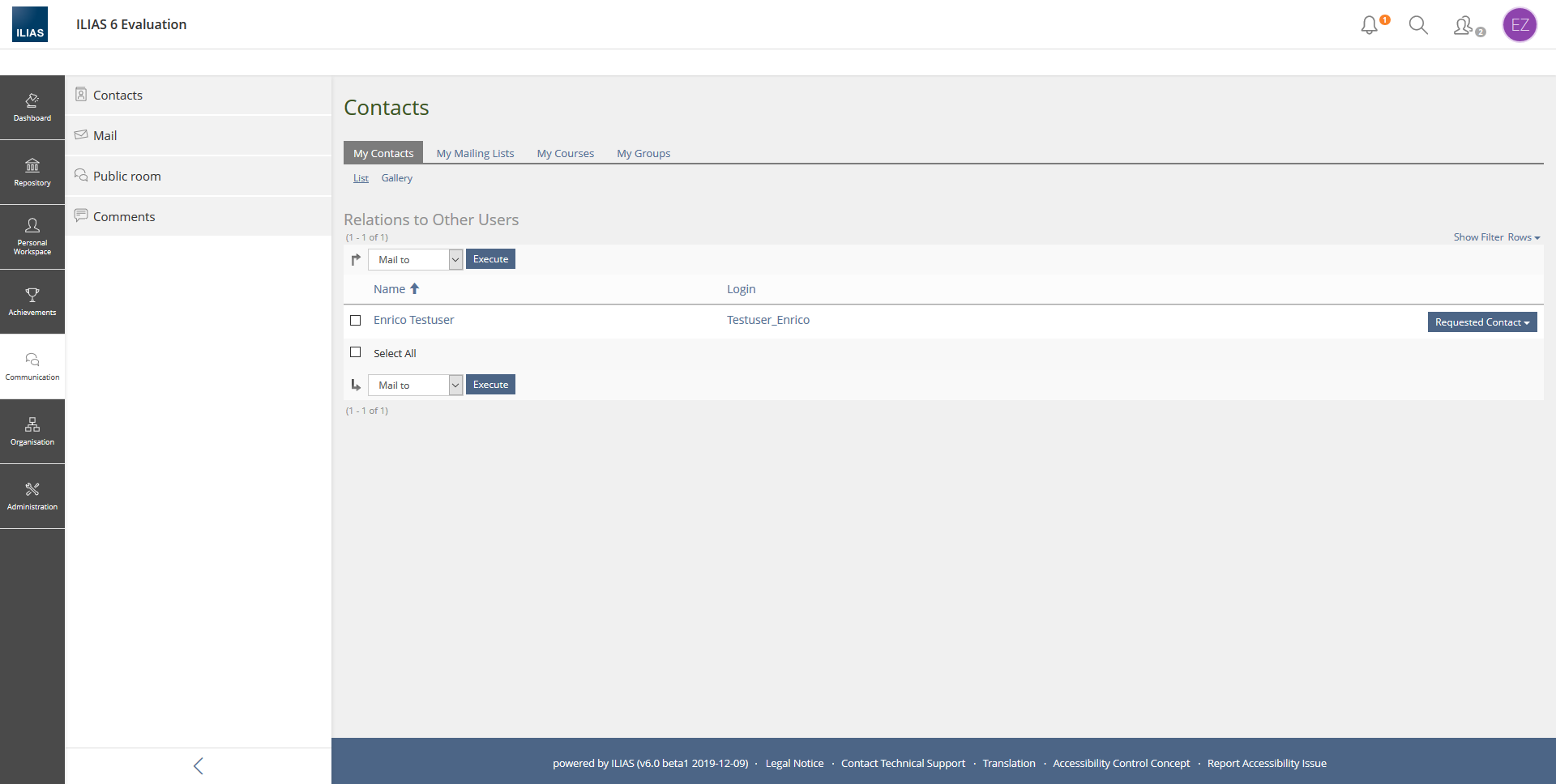Open Repository from the main sidebar
The image size is (1556, 784).
[32, 173]
